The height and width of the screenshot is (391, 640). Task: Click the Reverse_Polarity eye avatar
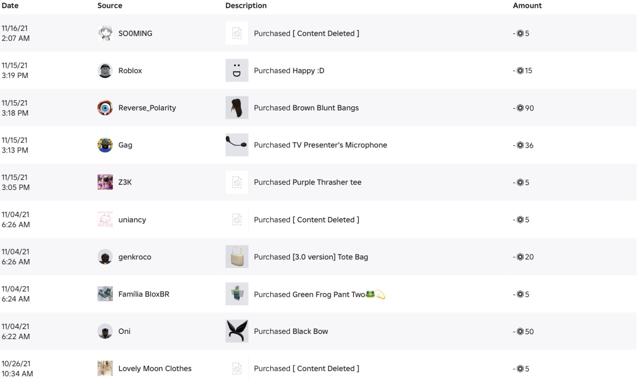105,108
